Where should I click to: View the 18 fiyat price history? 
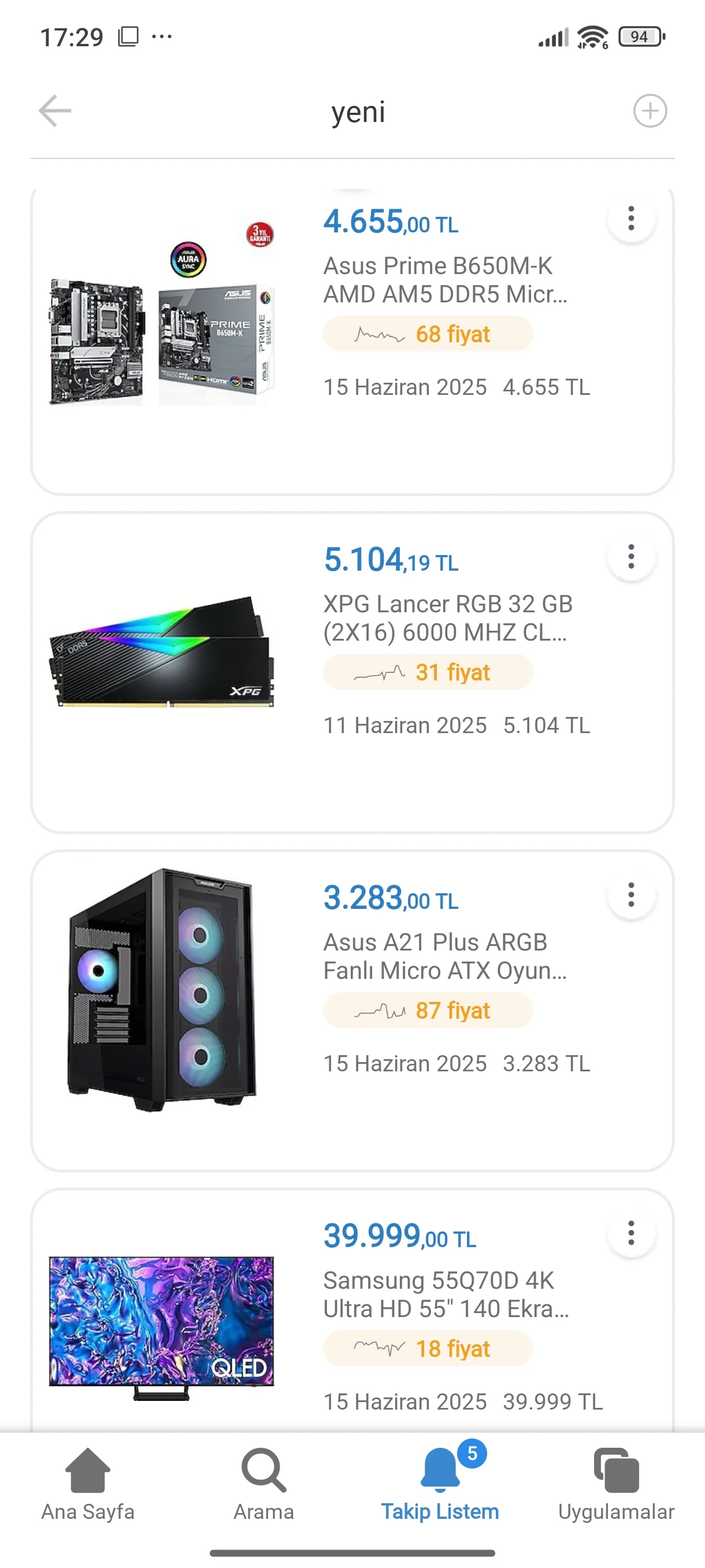pyautogui.click(x=428, y=1349)
